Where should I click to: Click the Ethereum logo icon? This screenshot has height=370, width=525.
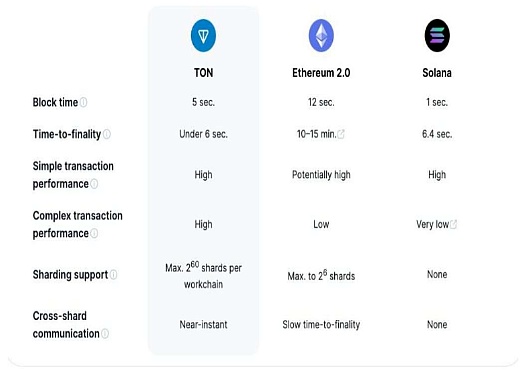coord(321,35)
